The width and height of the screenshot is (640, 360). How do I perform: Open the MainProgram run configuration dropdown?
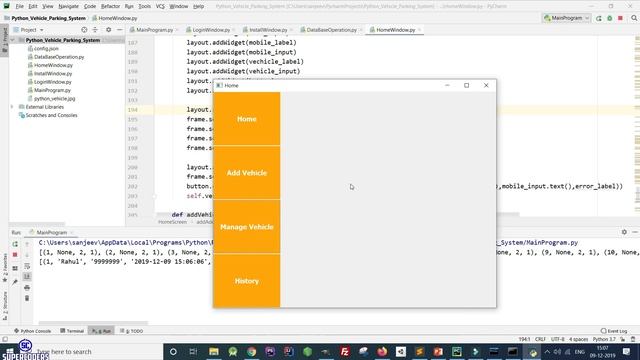[x=566, y=18]
